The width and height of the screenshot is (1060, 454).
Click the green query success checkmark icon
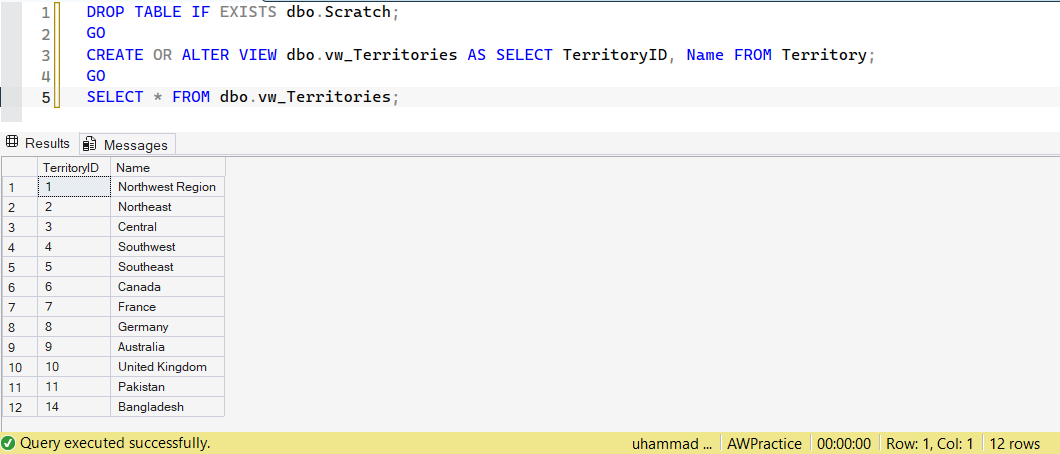tap(8, 443)
